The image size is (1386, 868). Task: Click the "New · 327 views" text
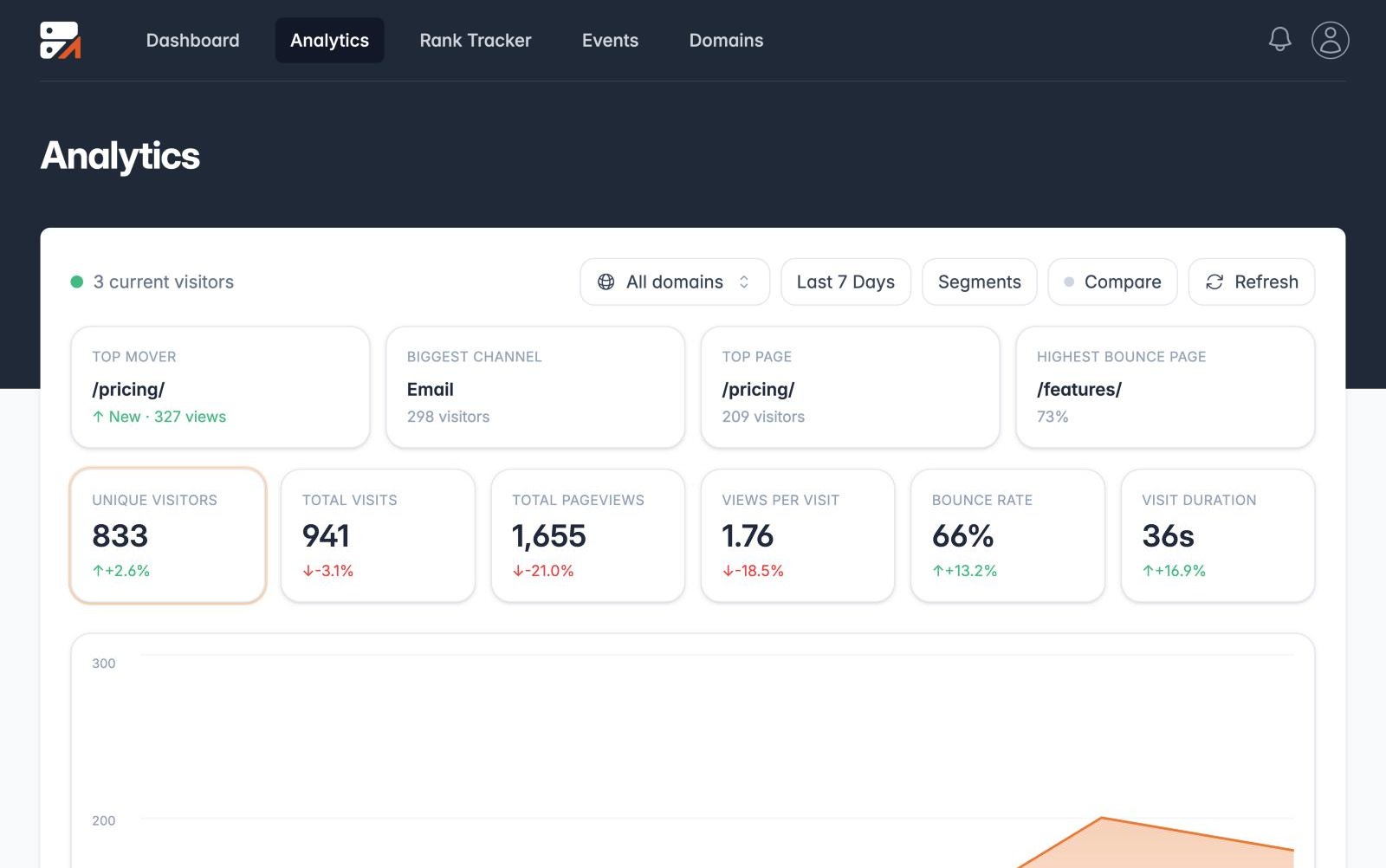click(x=167, y=417)
